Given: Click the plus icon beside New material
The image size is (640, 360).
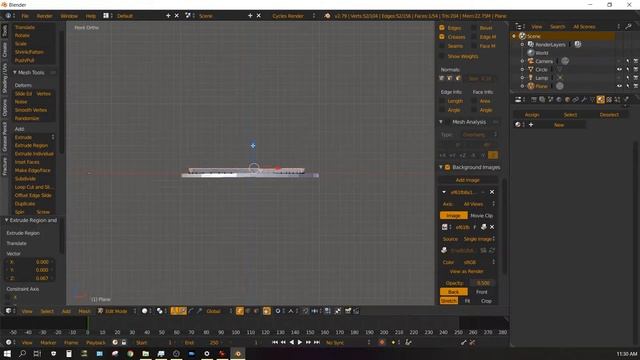Looking at the screenshot, I should click(x=531, y=124).
